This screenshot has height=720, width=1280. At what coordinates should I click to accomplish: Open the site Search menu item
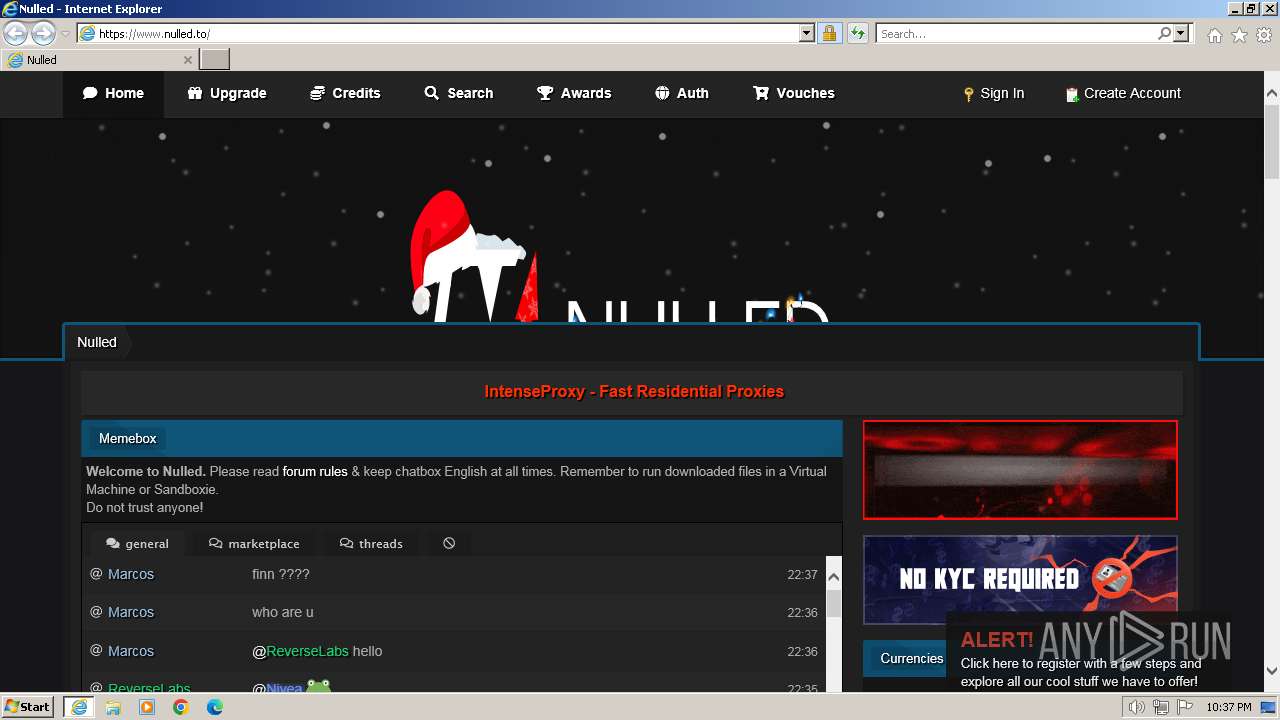(x=458, y=93)
